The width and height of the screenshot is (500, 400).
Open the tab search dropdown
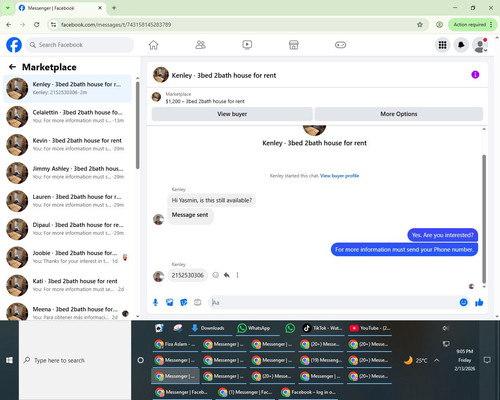click(x=8, y=8)
